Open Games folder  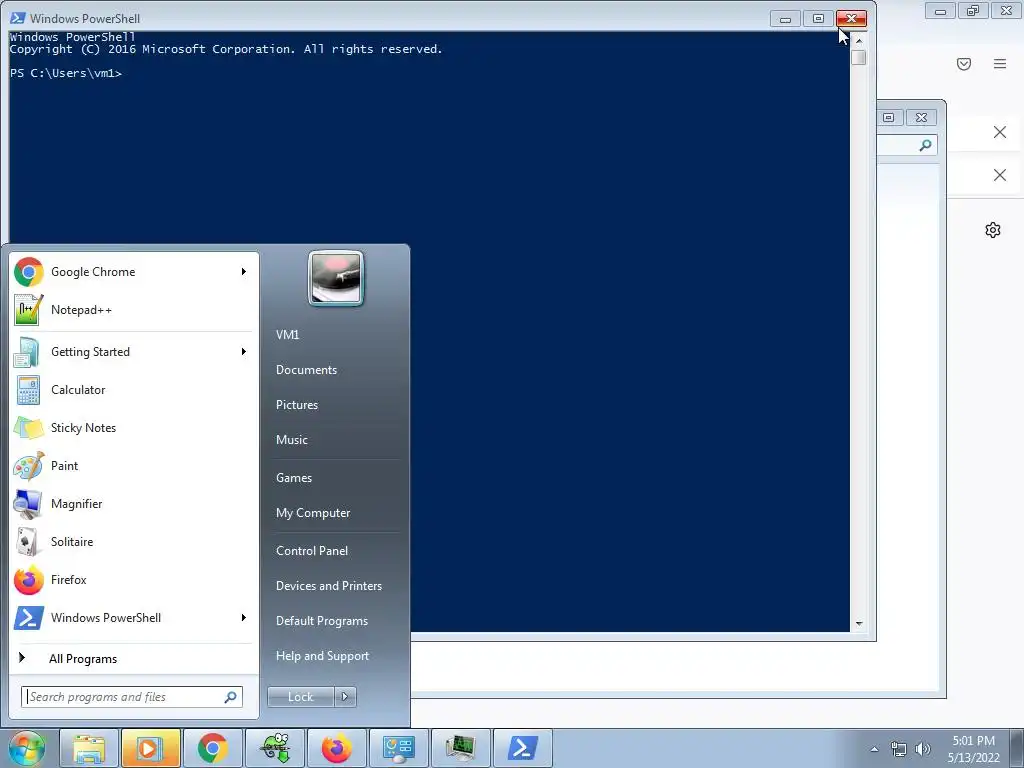pos(294,478)
